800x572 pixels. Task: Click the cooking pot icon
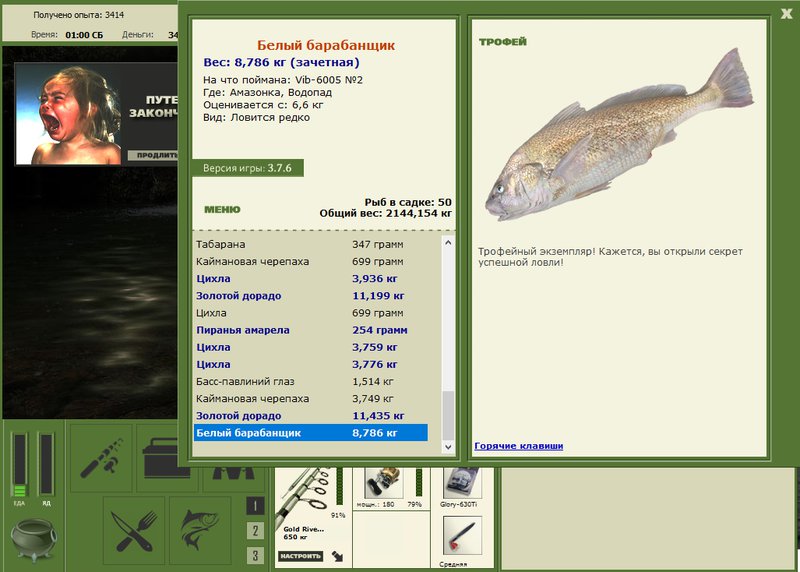coord(34,539)
